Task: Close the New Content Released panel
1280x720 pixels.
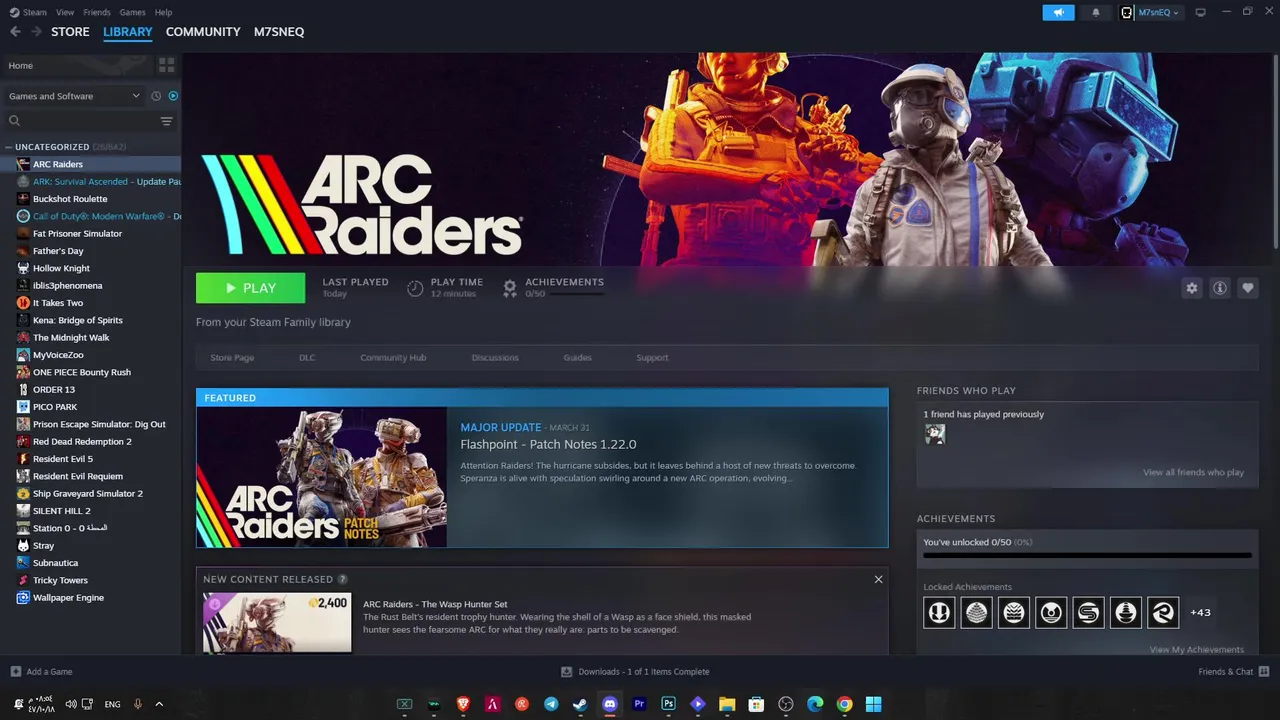Action: pyautogui.click(x=878, y=579)
